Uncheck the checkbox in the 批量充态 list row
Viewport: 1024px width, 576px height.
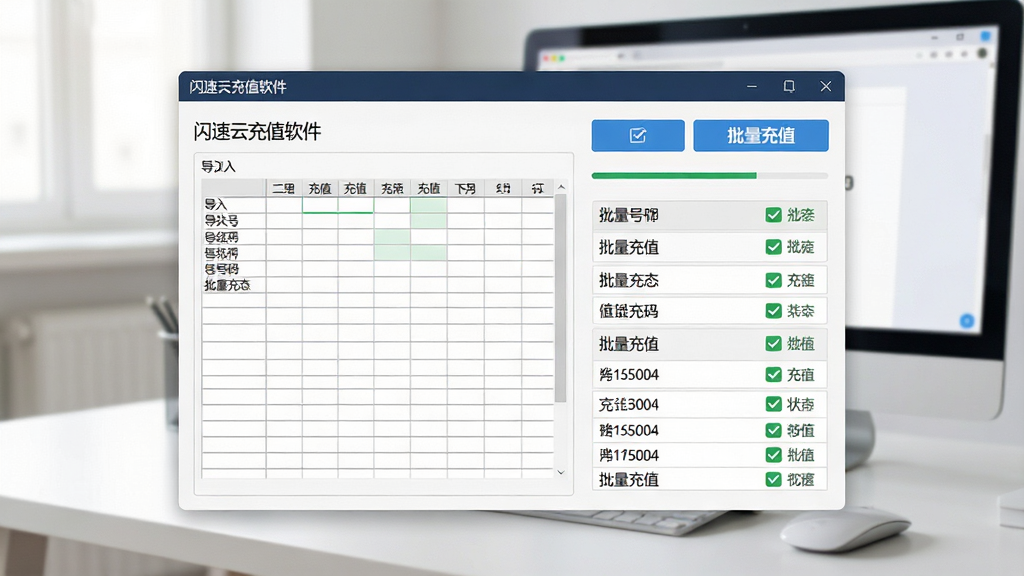tap(774, 280)
